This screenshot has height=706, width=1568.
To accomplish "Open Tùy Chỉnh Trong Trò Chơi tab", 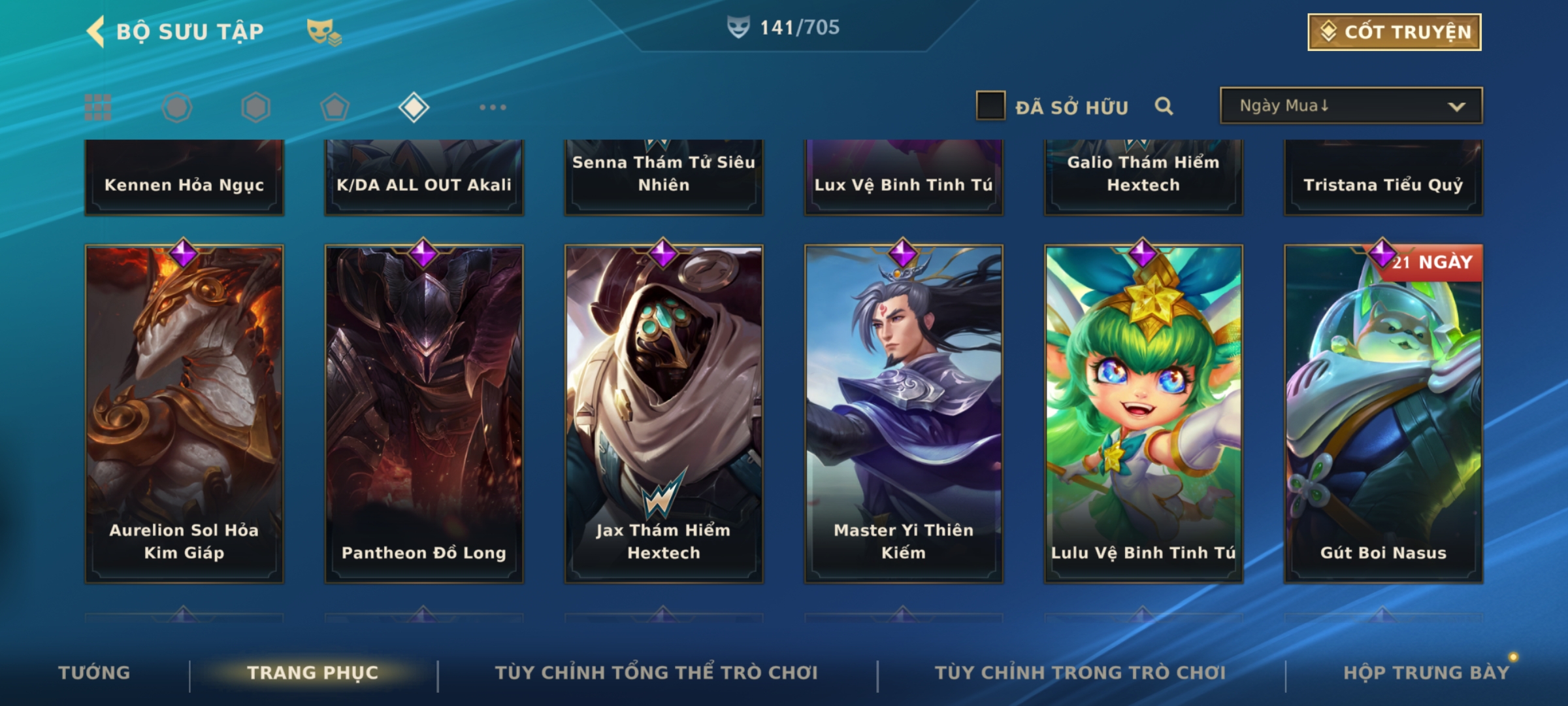I will click(x=1080, y=673).
